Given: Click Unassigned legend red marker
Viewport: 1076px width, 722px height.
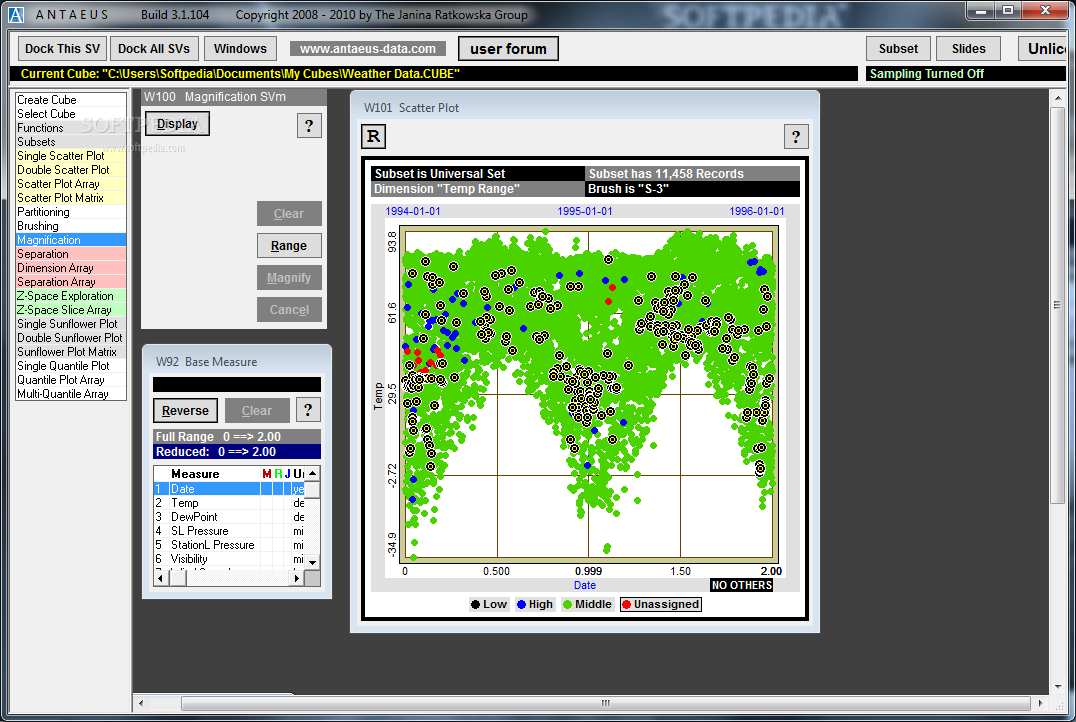Looking at the screenshot, I should point(626,605).
